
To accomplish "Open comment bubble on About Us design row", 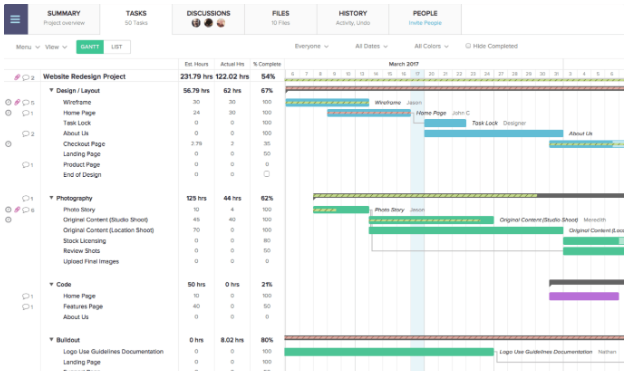I will tap(26, 134).
